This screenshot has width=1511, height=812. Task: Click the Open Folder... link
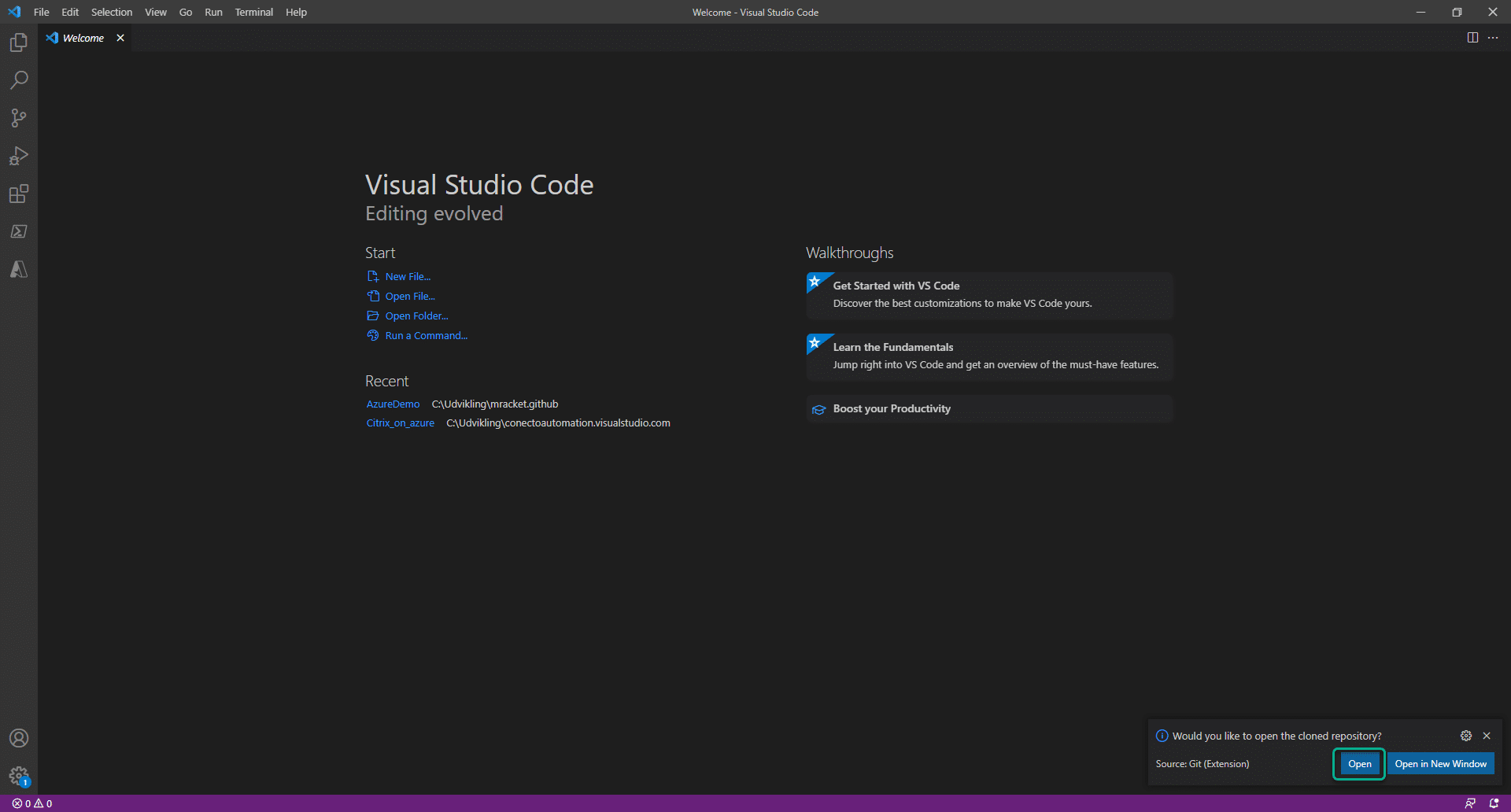[x=416, y=316]
